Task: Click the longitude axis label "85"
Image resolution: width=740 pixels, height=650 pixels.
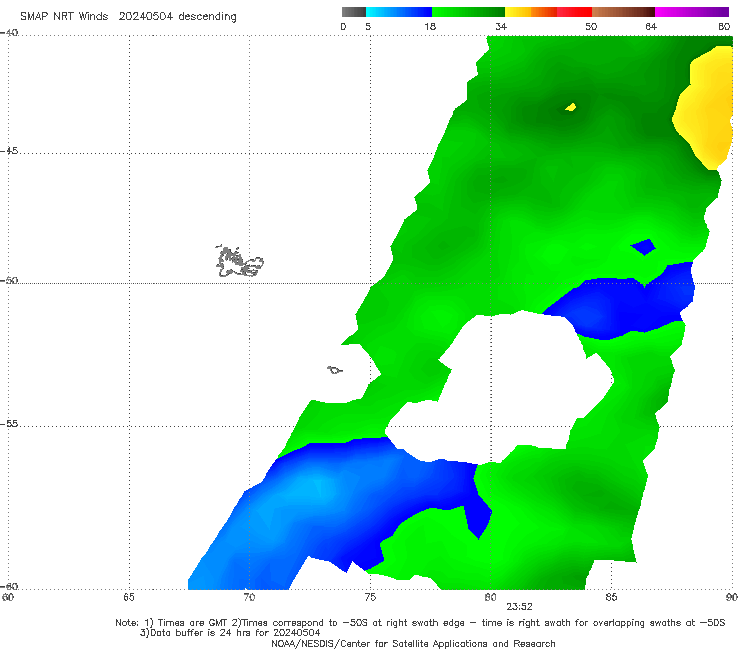Action: (611, 597)
